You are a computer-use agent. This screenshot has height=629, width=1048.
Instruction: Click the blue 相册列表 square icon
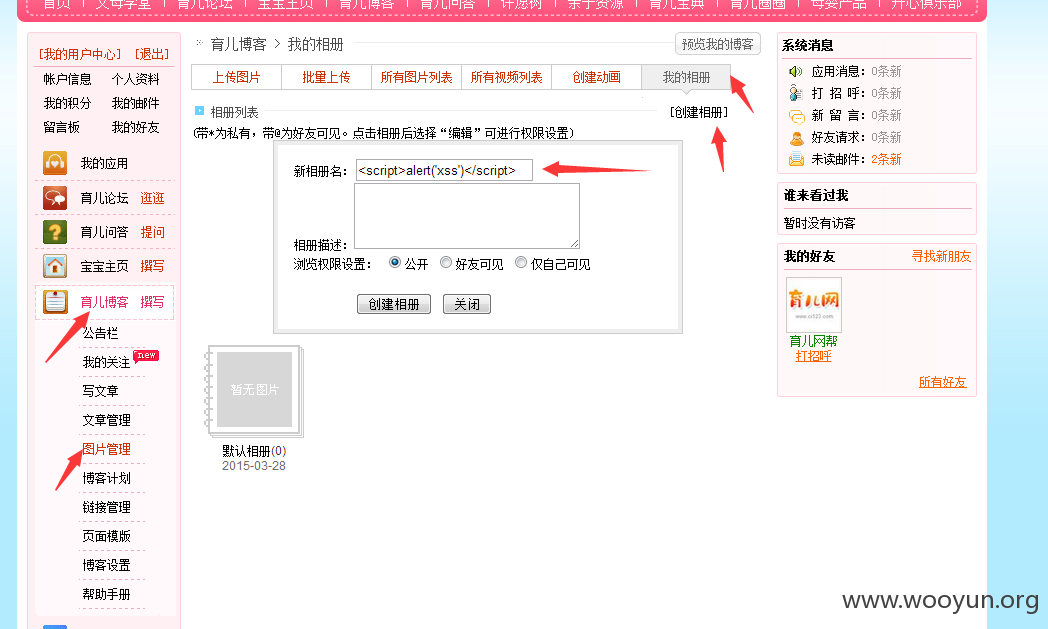199,111
